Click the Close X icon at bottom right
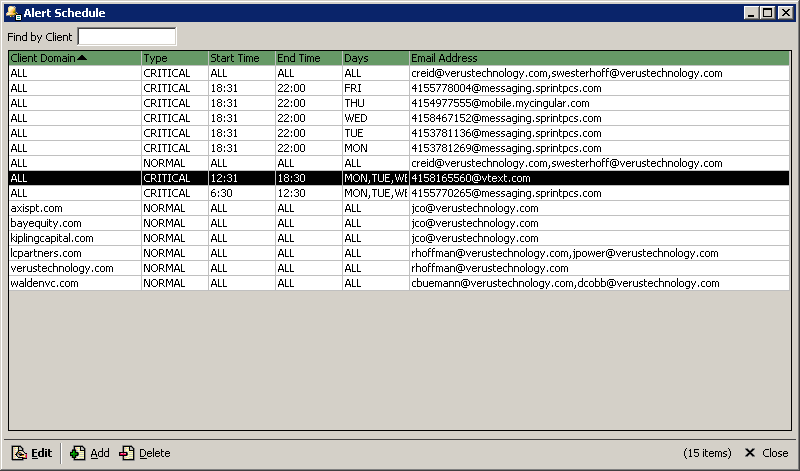 750,453
